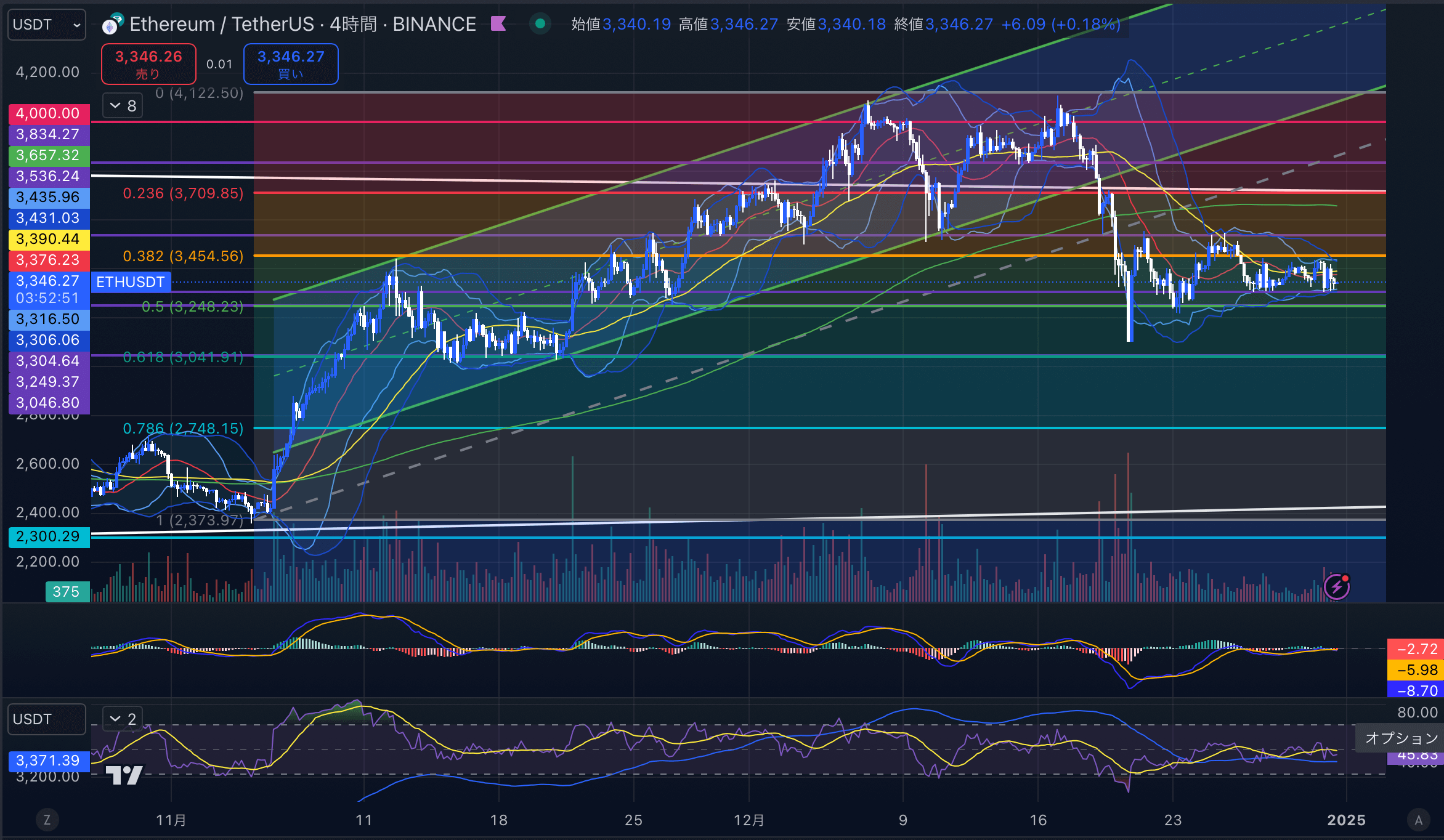Click the A auto-scale button bottom right
The height and width of the screenshot is (840, 1444).
1418,820
